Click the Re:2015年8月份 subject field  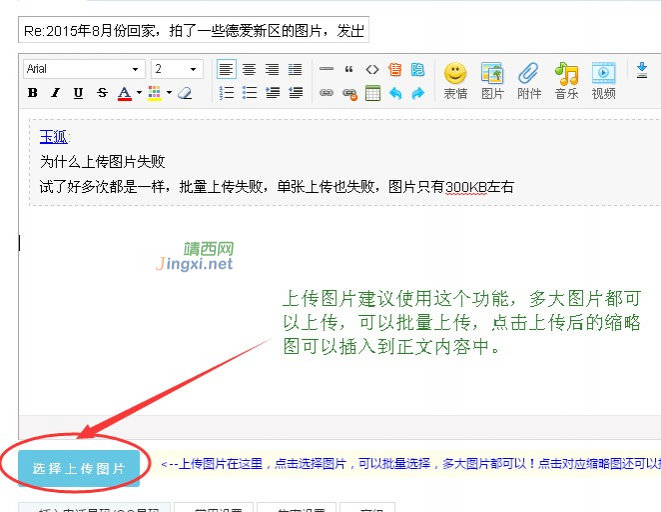194,30
